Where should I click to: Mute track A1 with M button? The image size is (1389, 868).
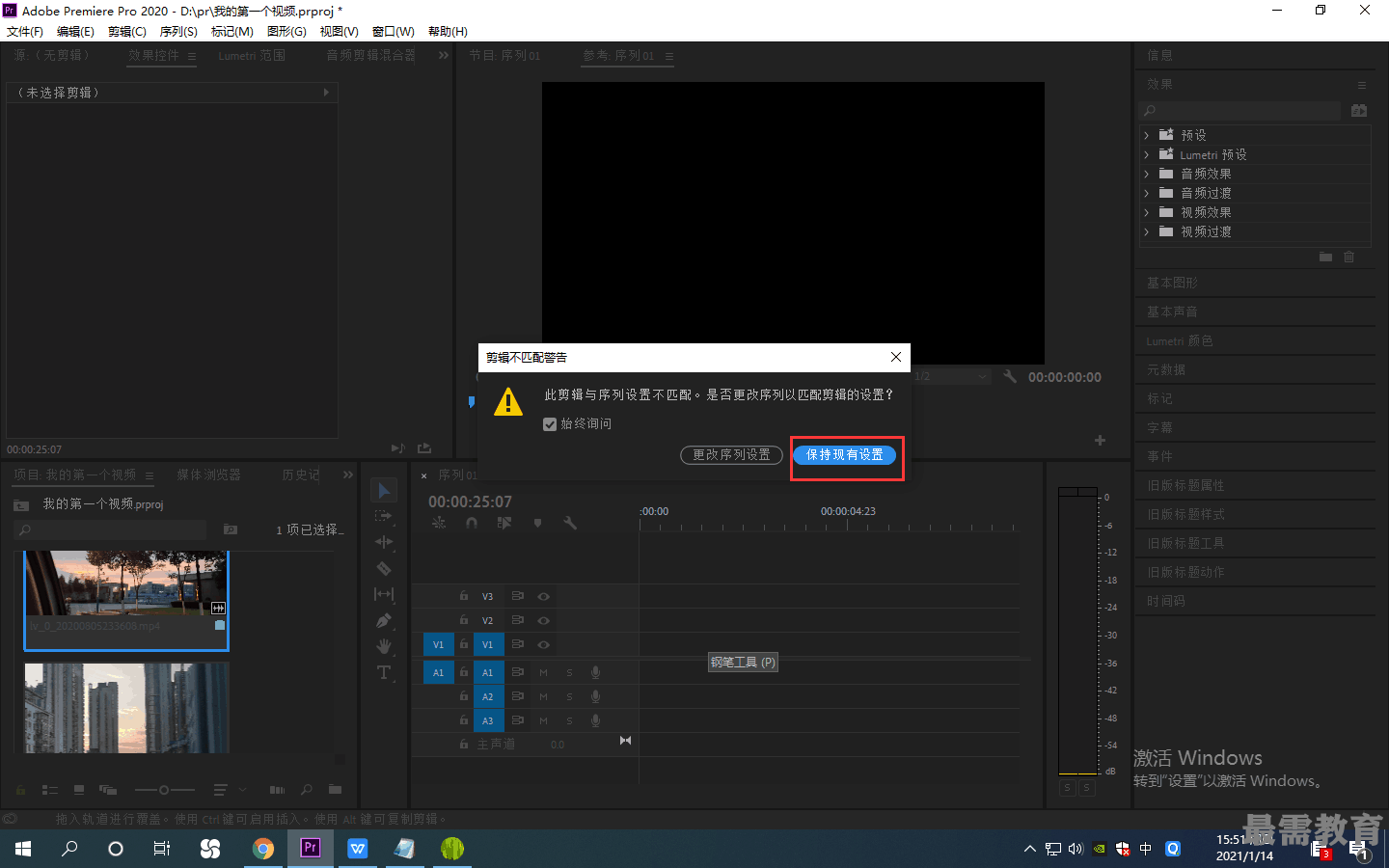[543, 672]
